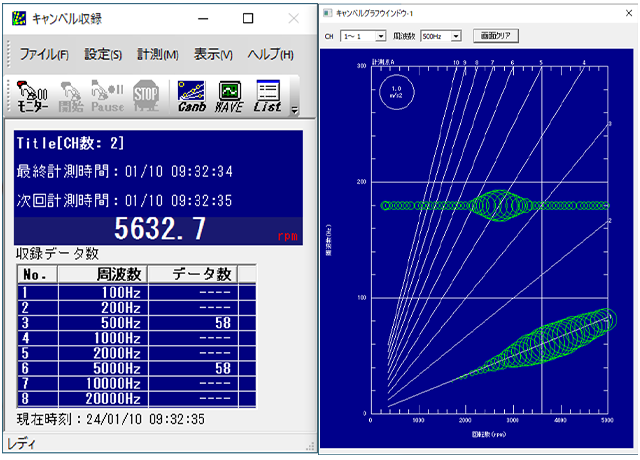
Task: Click the 次回計測時間 line
Action: click(x=124, y=200)
